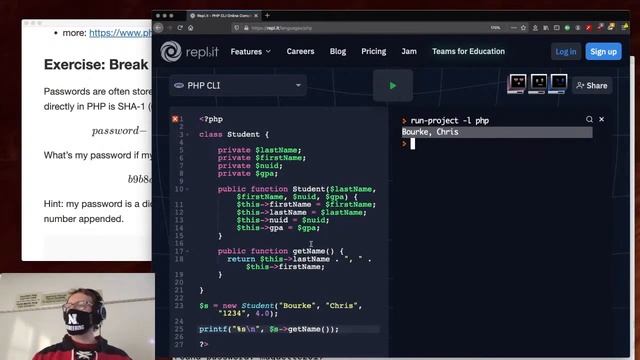640x360 pixels.
Task: Open Teams for Education page
Action: pos(468,51)
